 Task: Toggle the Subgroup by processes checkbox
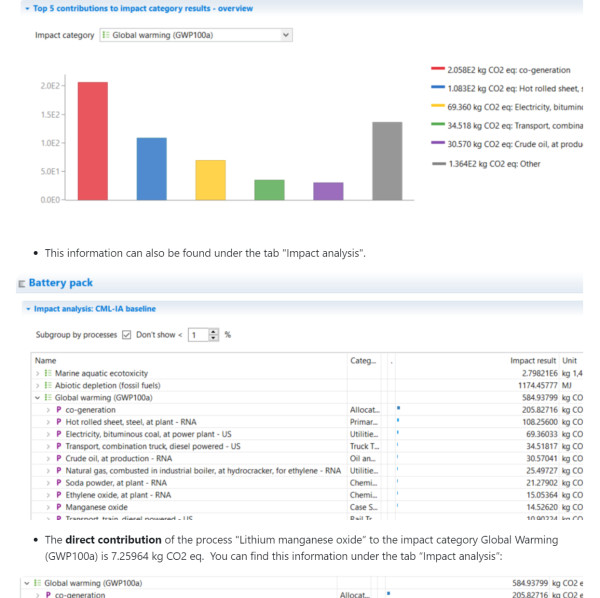coord(127,335)
